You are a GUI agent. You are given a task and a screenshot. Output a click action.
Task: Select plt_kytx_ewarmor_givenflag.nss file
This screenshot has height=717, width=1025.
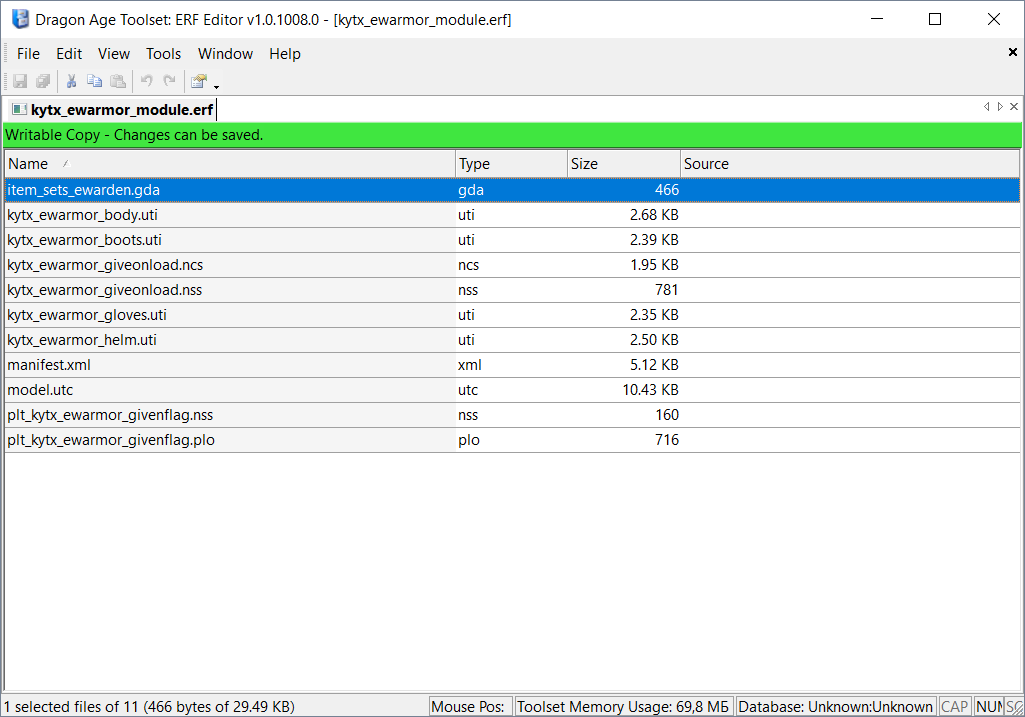pyautogui.click(x=512, y=415)
